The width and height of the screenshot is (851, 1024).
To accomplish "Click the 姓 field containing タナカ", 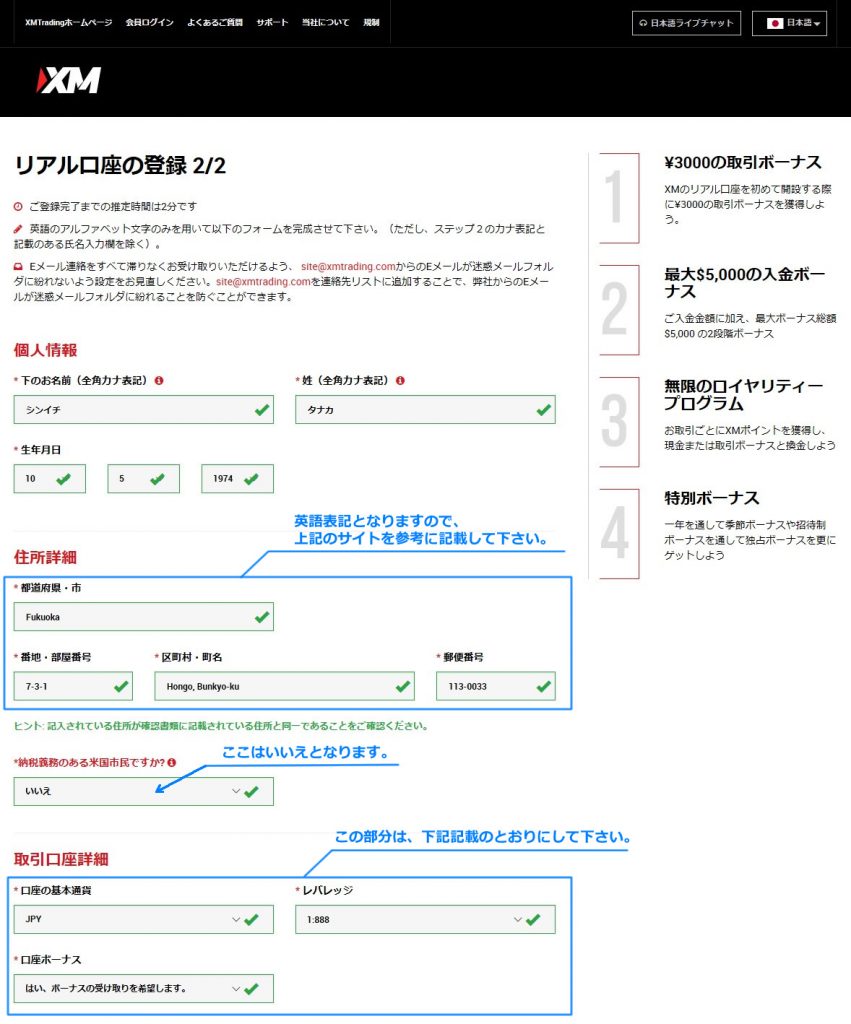I will 425,410.
